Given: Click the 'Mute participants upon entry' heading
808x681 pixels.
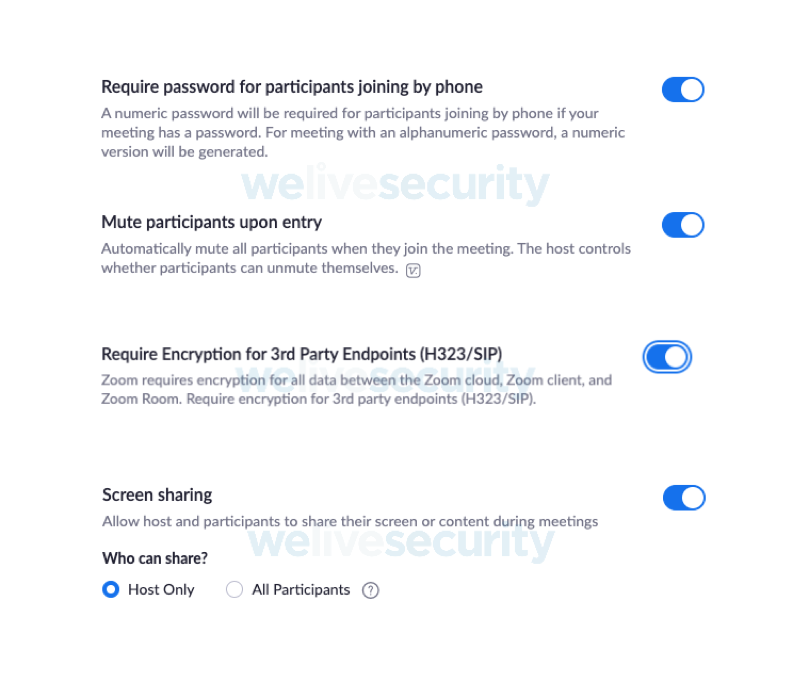Looking at the screenshot, I should pyautogui.click(x=211, y=222).
